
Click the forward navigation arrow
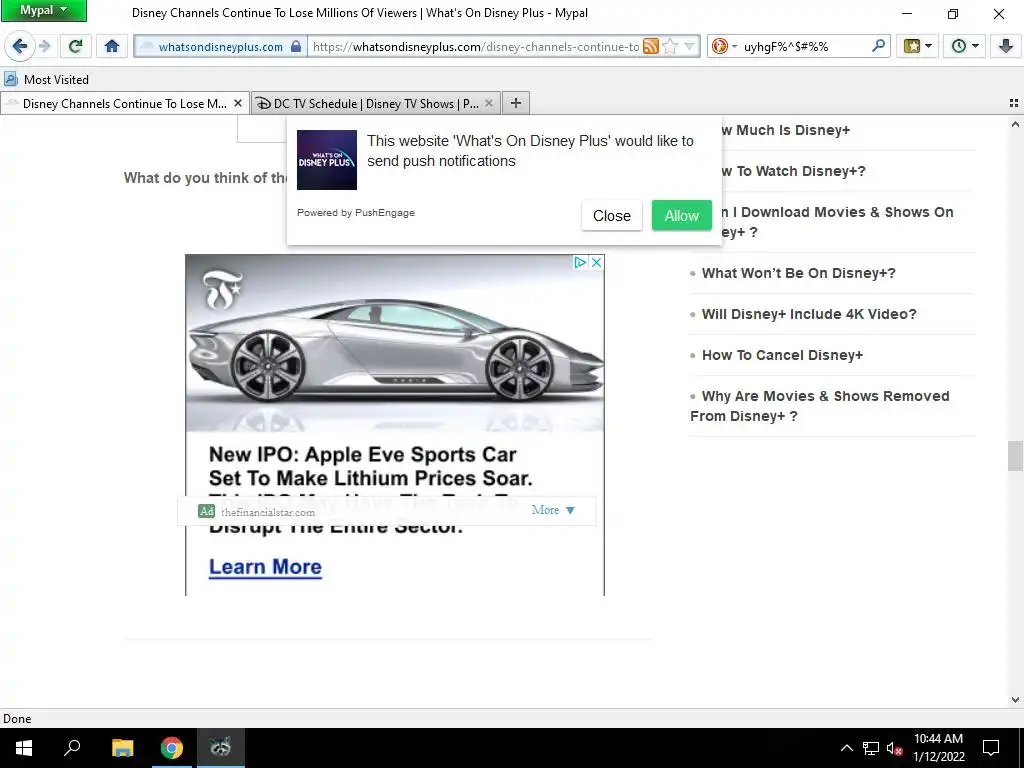click(x=44, y=46)
